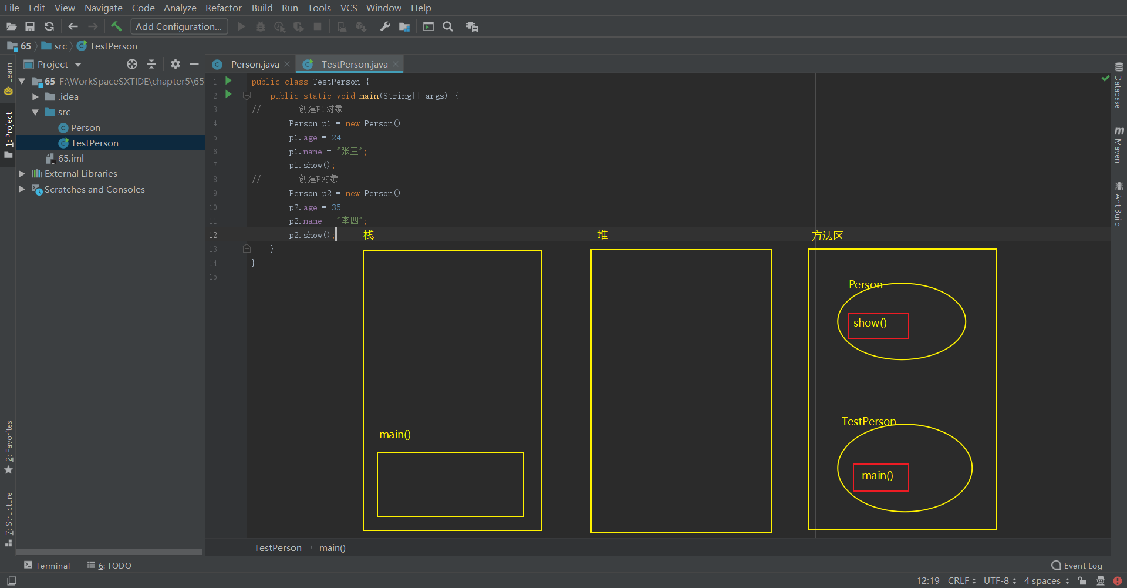Image resolution: width=1127 pixels, height=588 pixels.
Task: Open the 4 spaces indent dropdown
Action: [x=1046, y=580]
